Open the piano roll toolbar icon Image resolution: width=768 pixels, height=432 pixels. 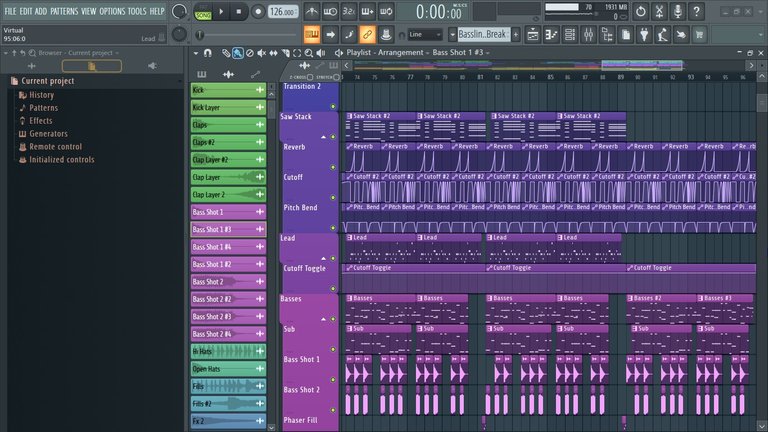[x=552, y=35]
